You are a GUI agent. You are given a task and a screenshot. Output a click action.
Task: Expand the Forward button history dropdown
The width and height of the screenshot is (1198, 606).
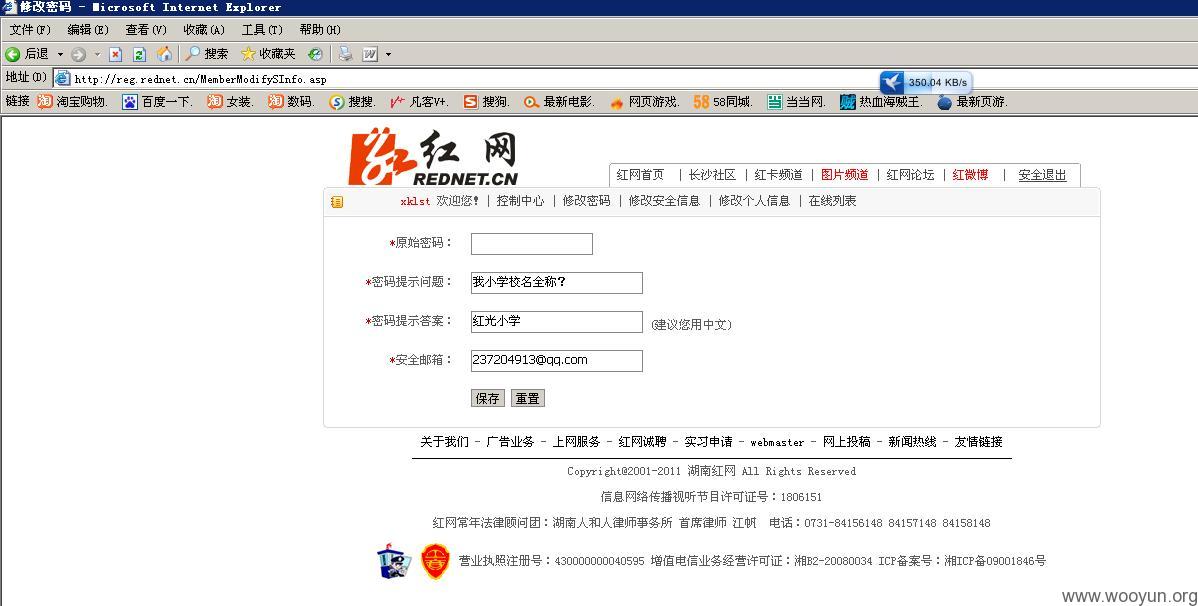(x=96, y=54)
